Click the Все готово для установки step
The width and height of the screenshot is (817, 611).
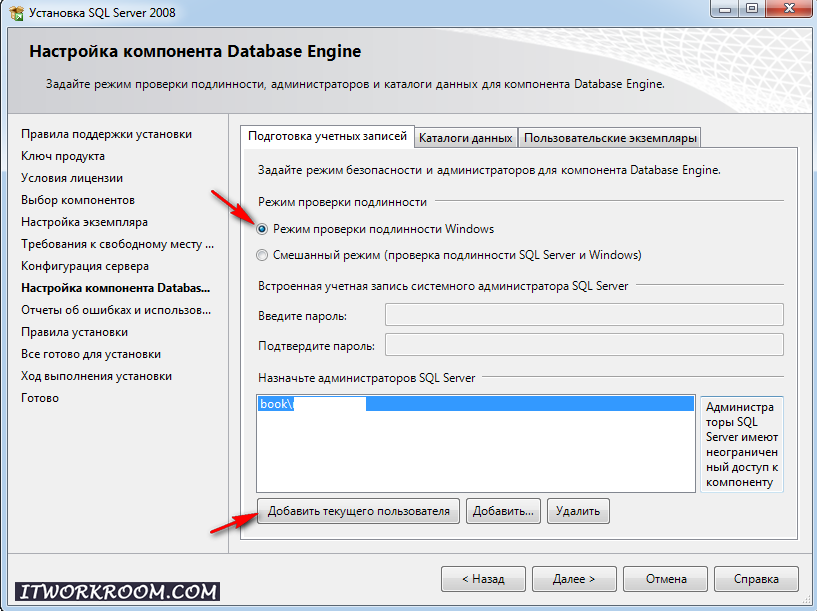[x=91, y=354]
